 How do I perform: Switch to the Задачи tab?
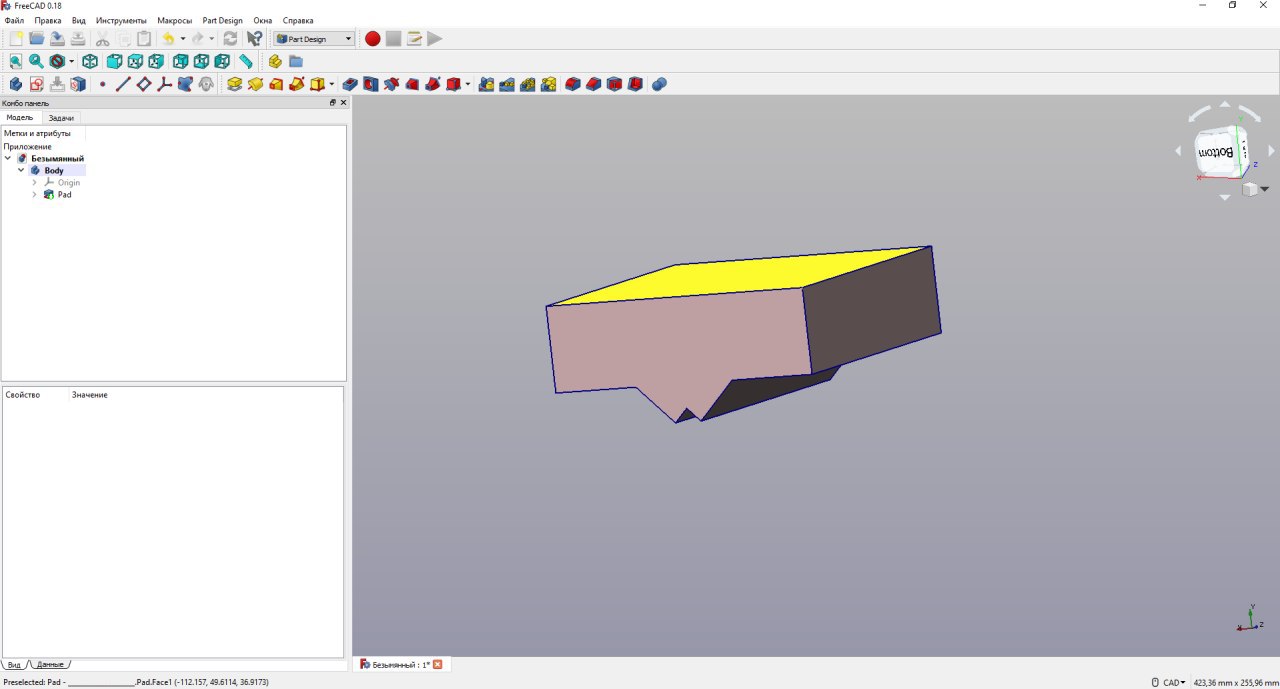61,118
